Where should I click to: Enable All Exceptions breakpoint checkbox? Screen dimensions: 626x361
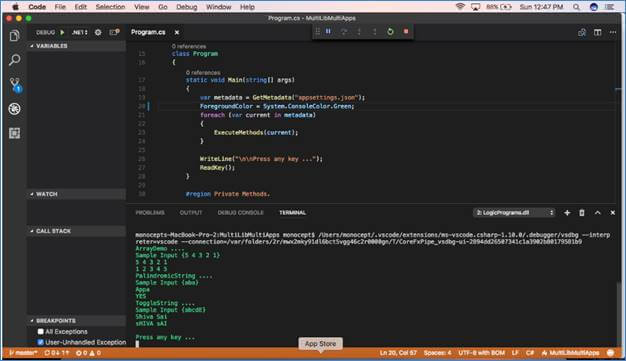coord(40,331)
